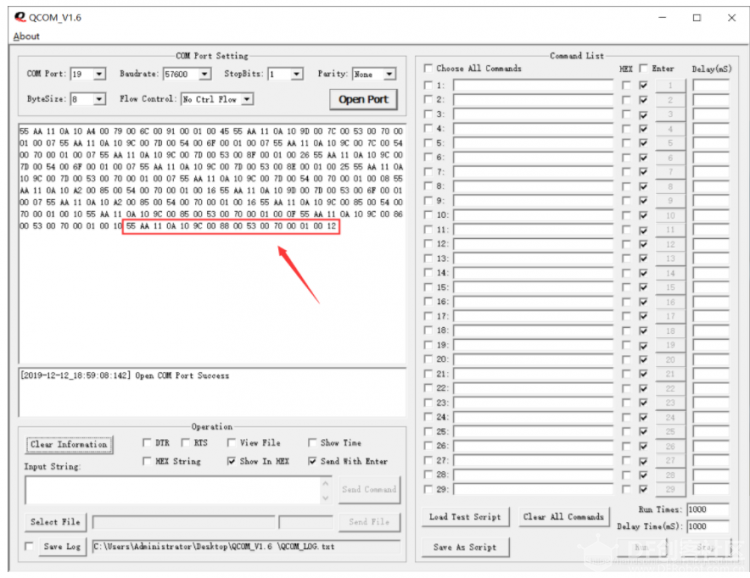Check the command 22 selection checkbox
The height and width of the screenshot is (578, 750).
click(428, 388)
